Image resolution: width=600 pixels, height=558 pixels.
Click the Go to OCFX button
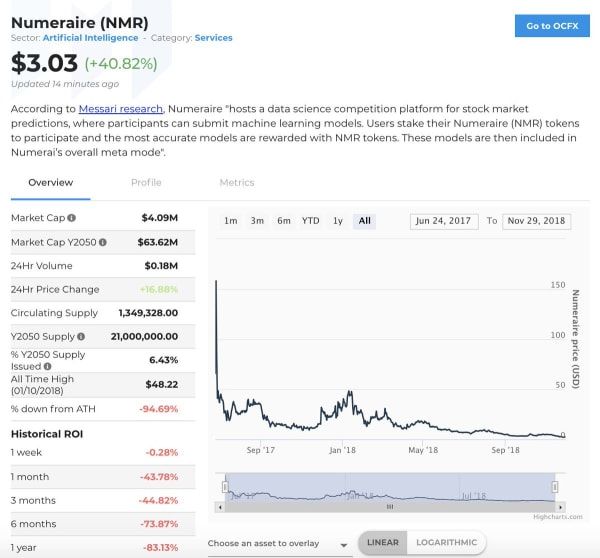pos(552,26)
